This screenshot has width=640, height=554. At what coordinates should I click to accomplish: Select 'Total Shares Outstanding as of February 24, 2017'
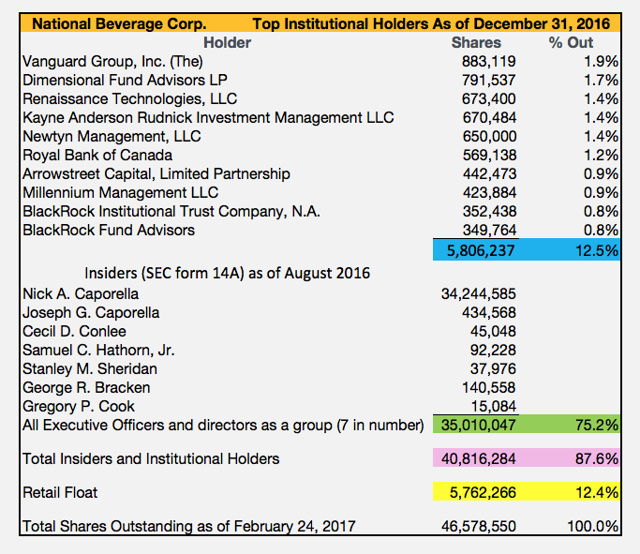(189, 526)
